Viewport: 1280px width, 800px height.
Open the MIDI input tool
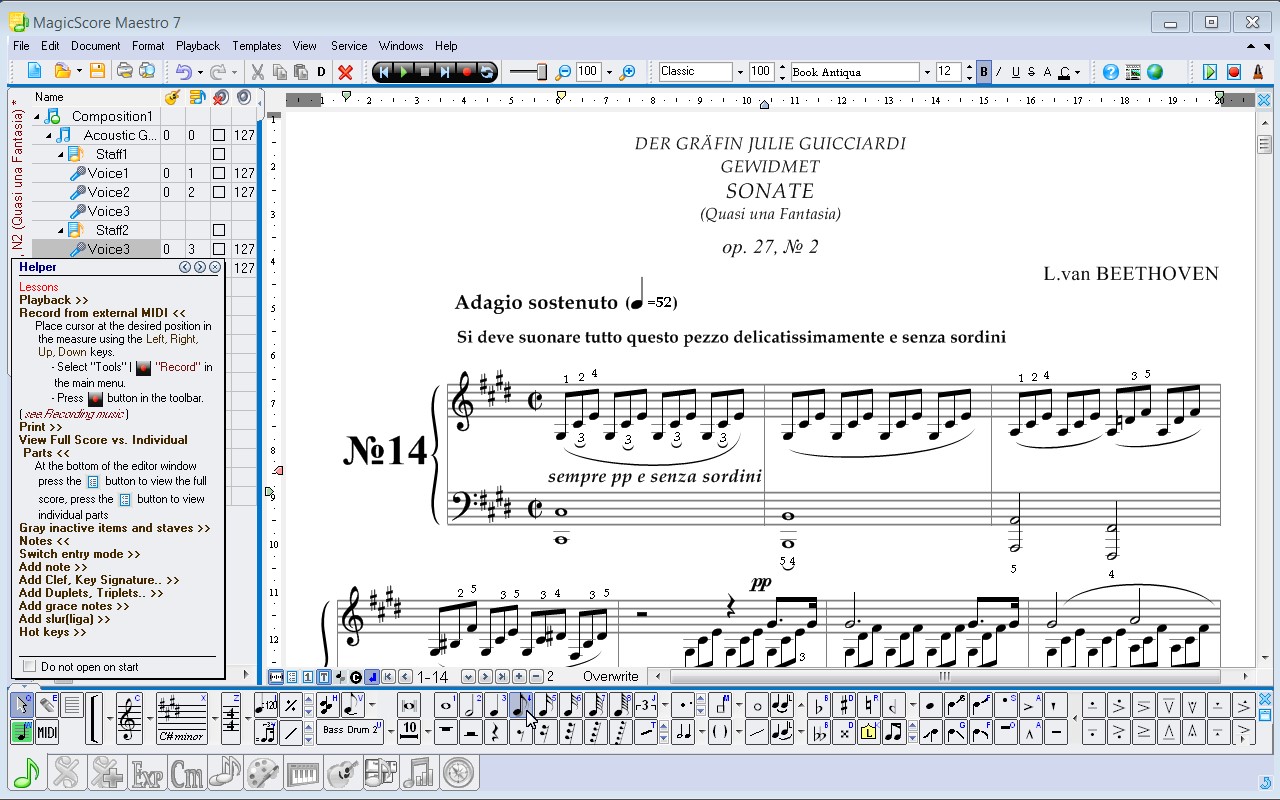pyautogui.click(x=45, y=733)
